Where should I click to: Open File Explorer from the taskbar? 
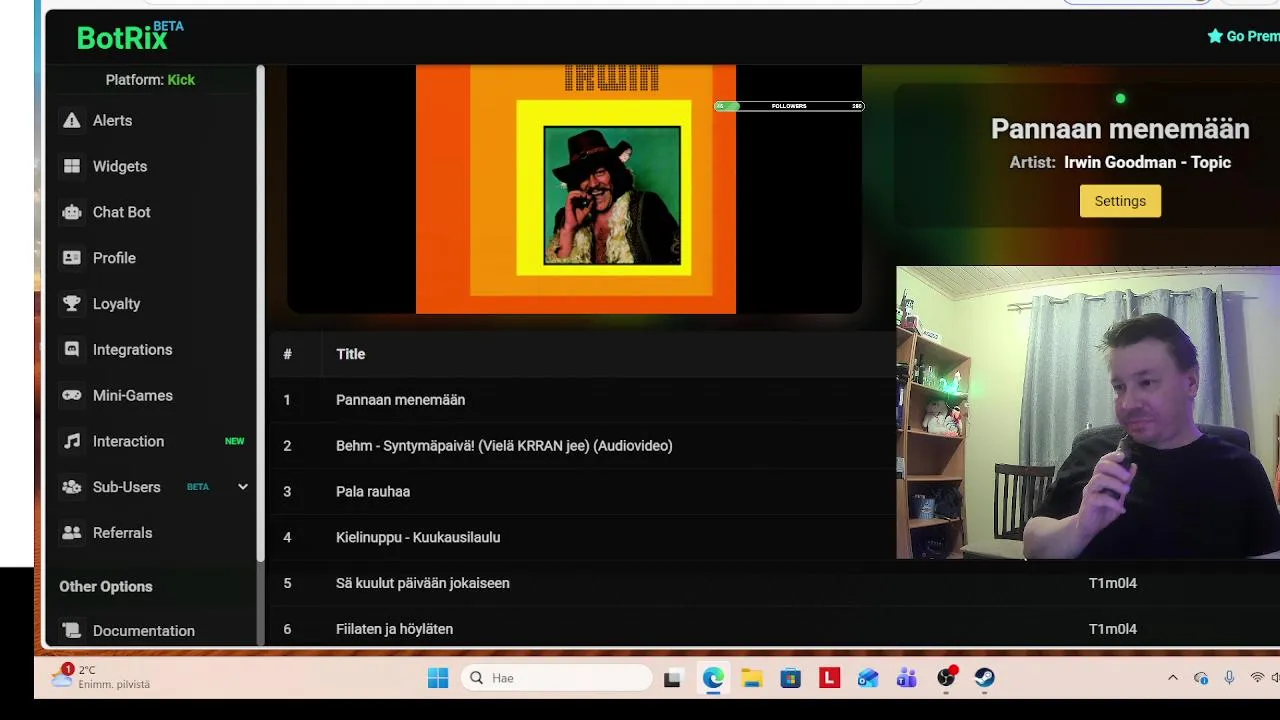pos(752,678)
